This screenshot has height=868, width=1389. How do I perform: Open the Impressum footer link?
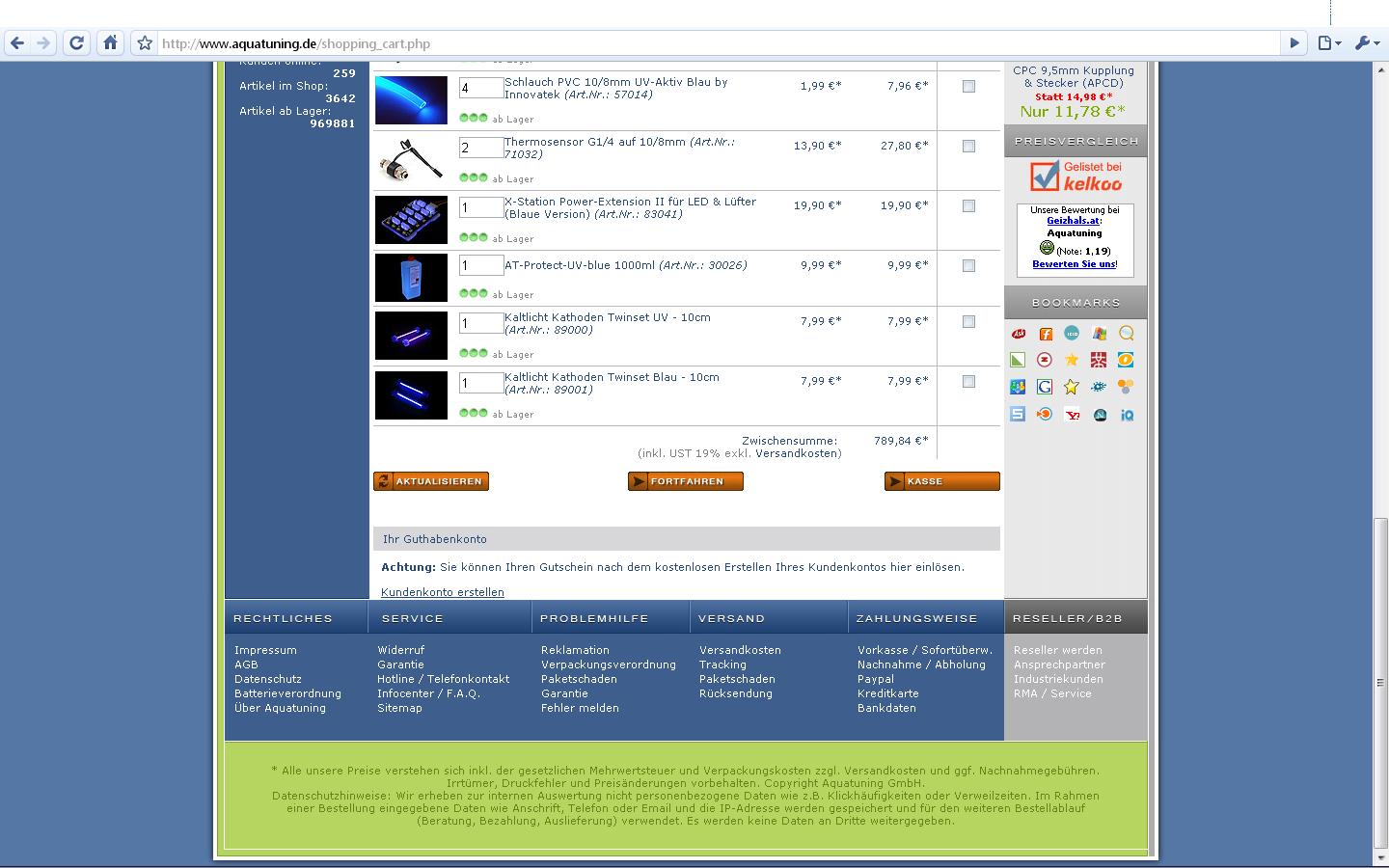(x=265, y=650)
